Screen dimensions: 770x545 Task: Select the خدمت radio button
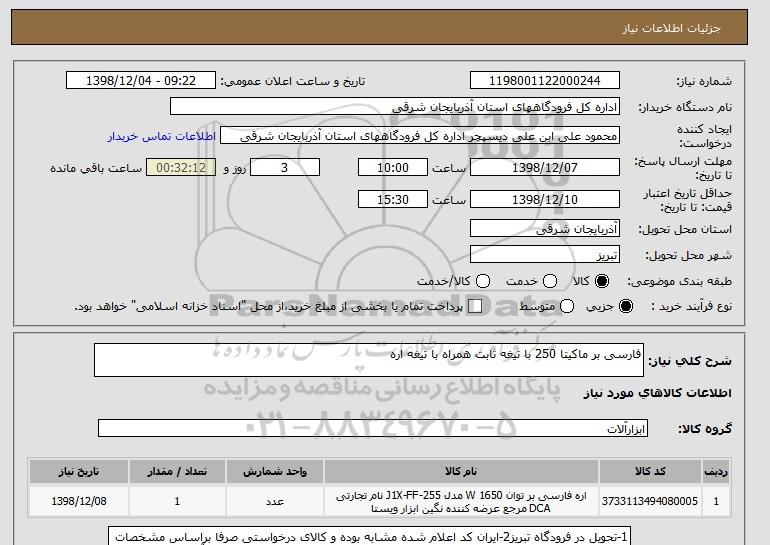[550, 281]
